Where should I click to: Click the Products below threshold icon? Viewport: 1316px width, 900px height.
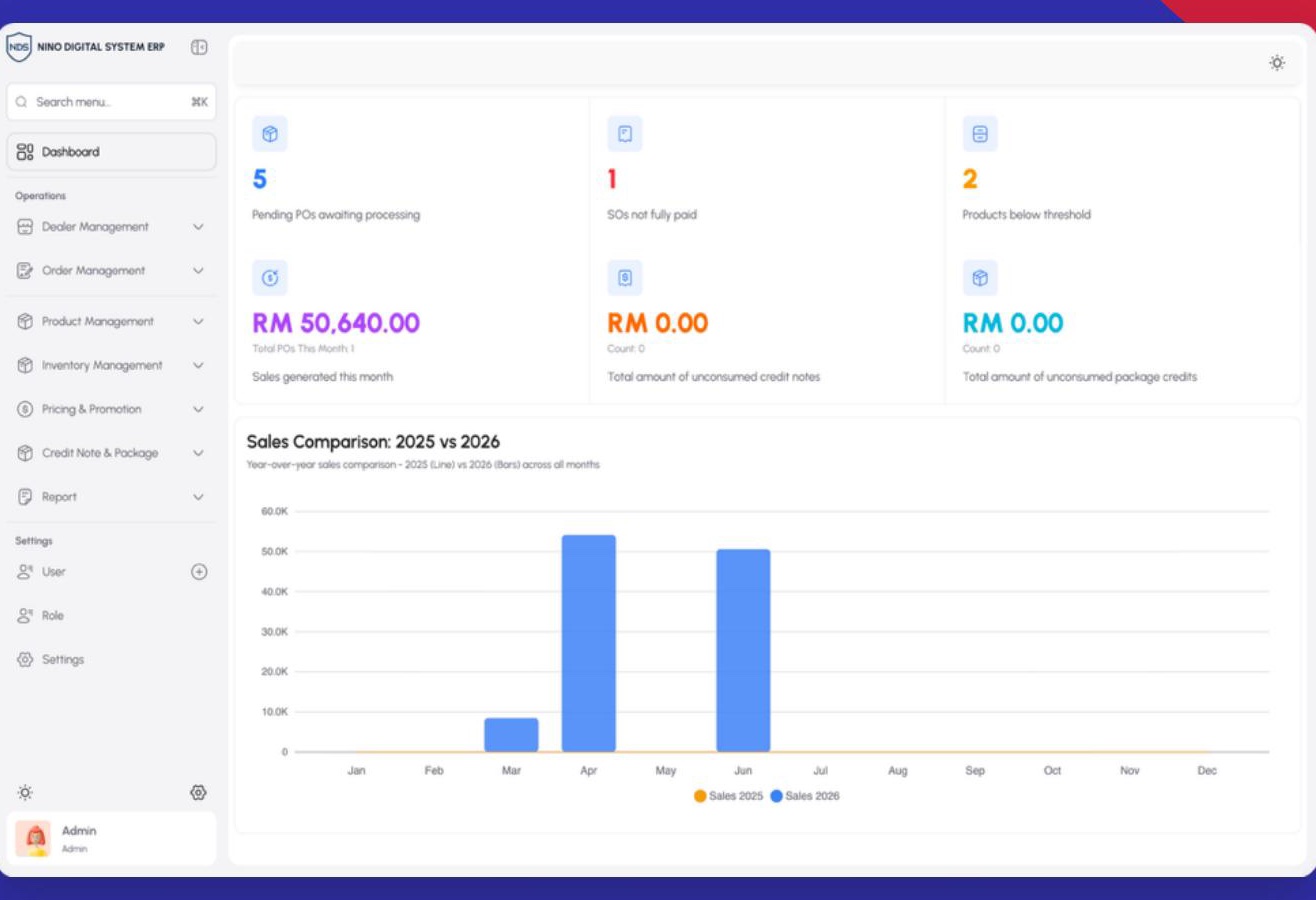(x=980, y=134)
